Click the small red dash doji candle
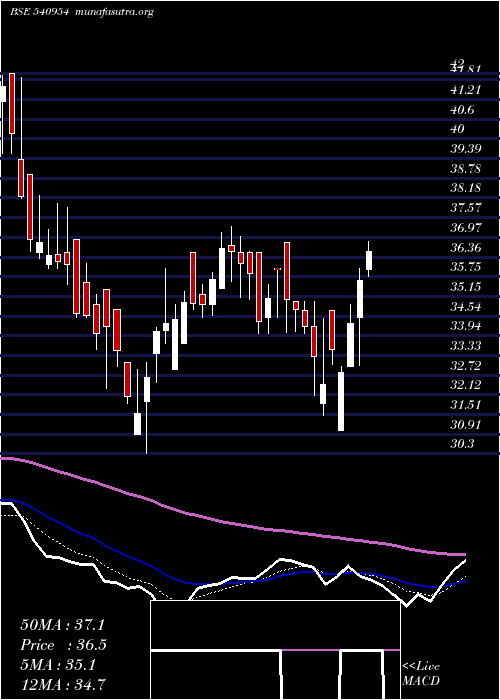This screenshot has width=500, height=700. coord(278,269)
